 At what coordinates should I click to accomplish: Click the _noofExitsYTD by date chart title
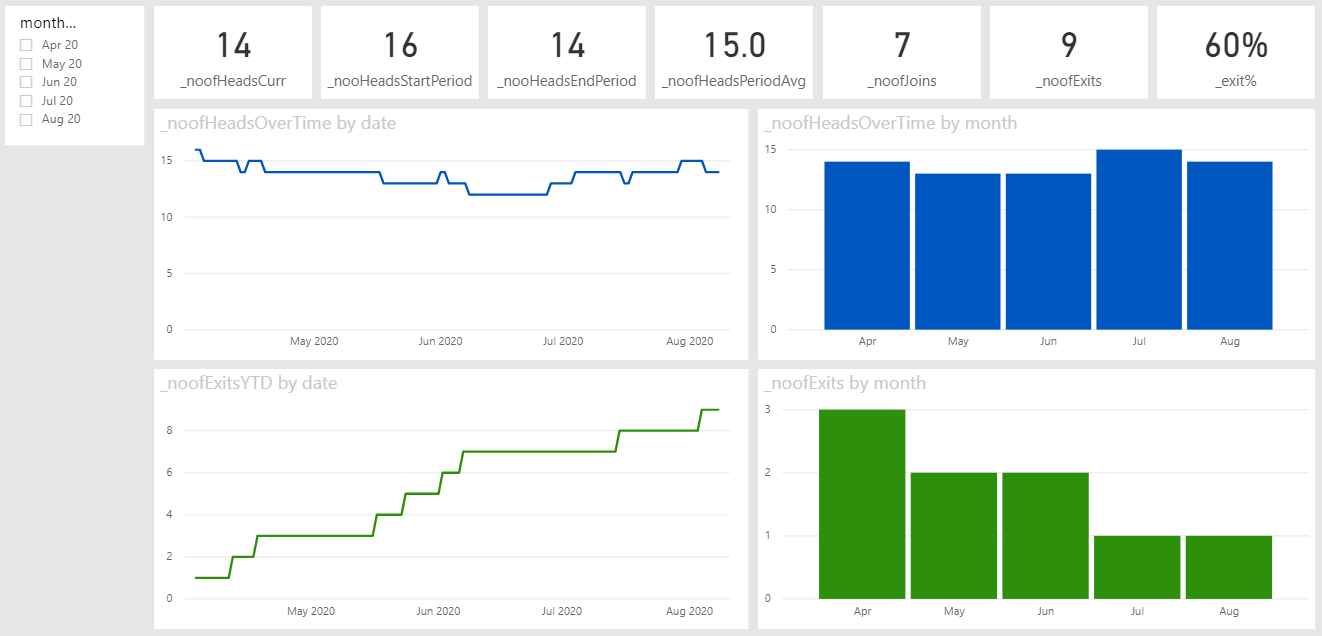(x=249, y=383)
